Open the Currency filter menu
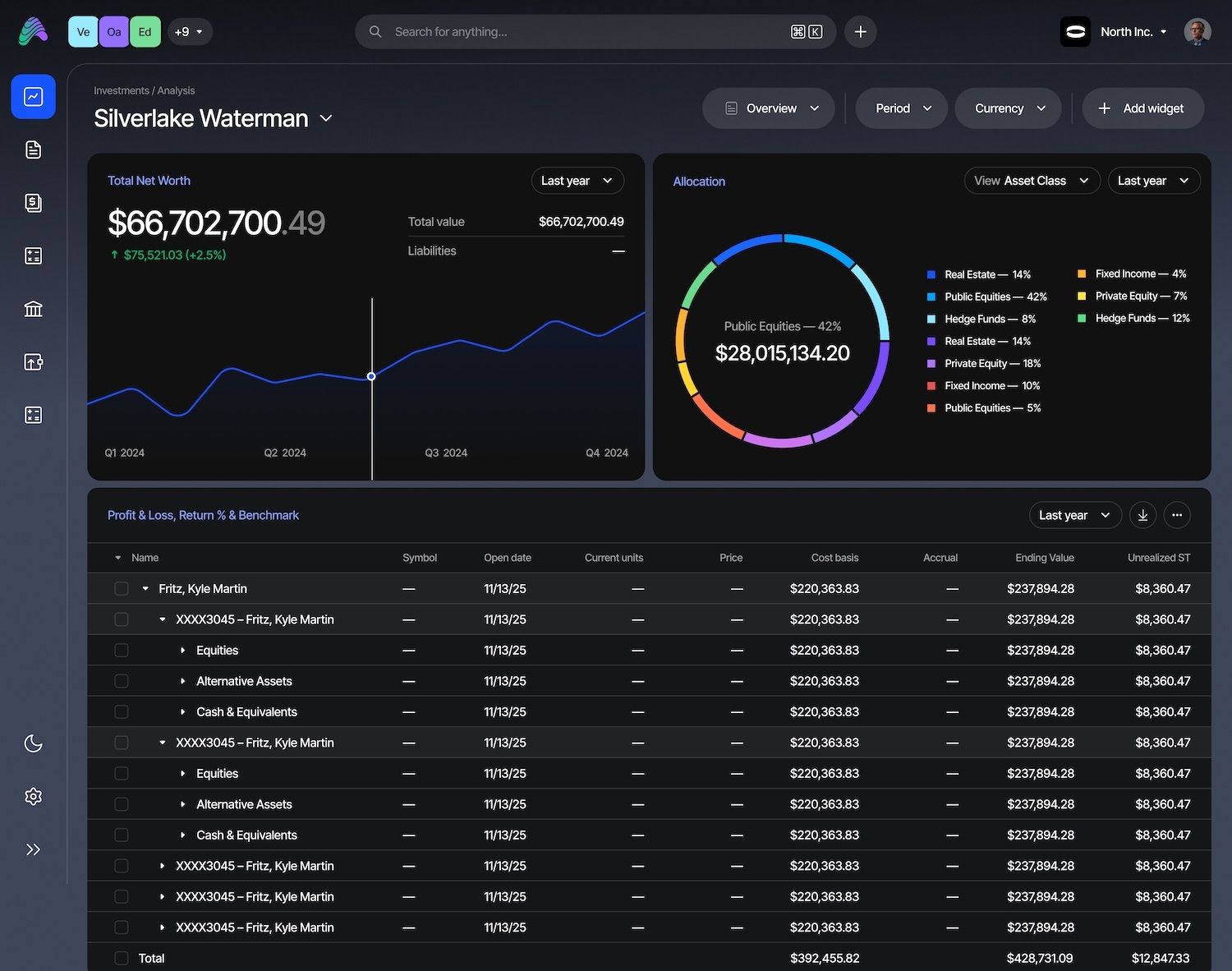Image resolution: width=1232 pixels, height=971 pixels. pos(1009,108)
